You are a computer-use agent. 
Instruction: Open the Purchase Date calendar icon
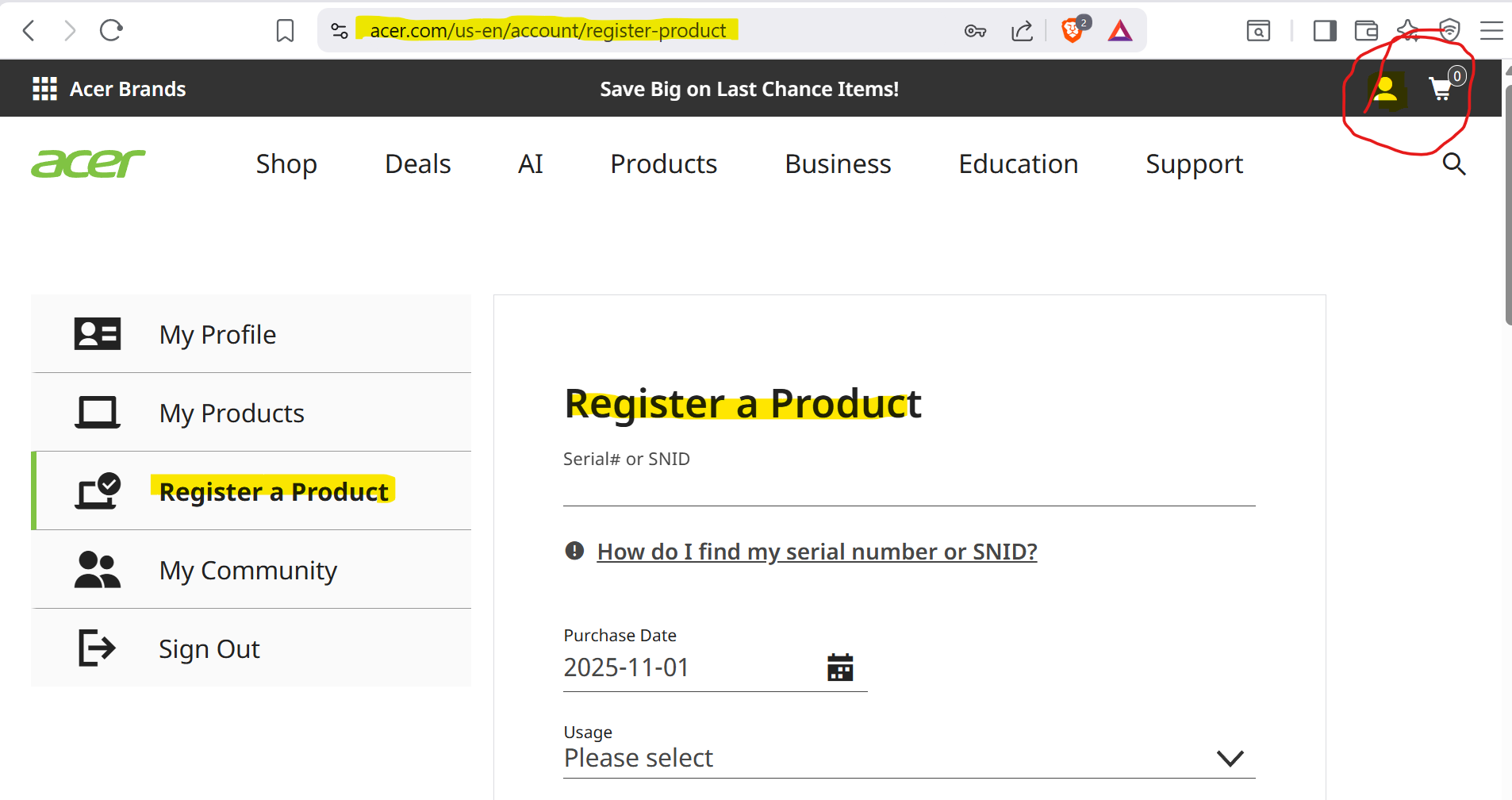[x=840, y=667]
